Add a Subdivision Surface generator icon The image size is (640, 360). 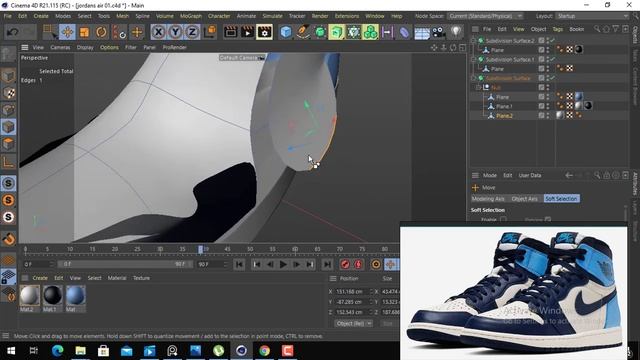[320, 32]
